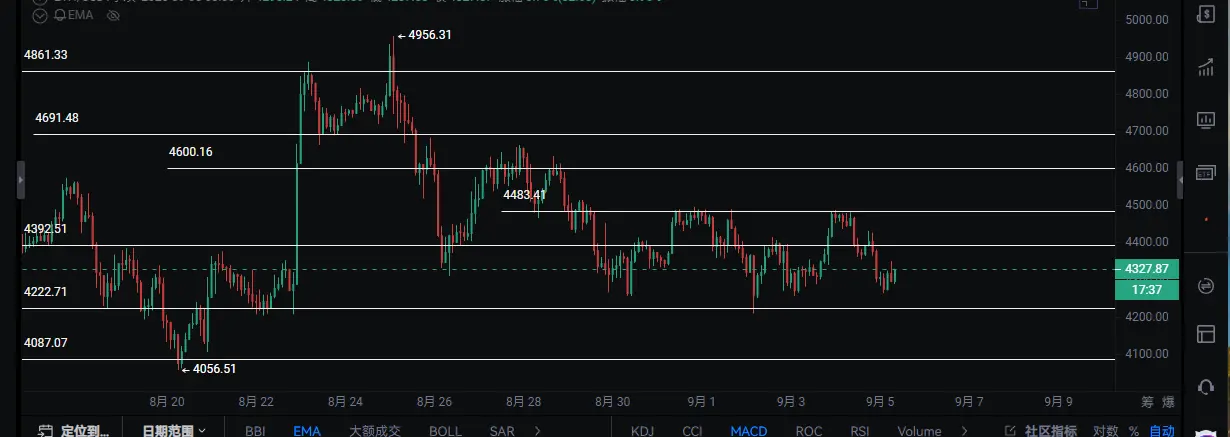1230x437 pixels.
Task: Open the rising bar chart sidebar icon
Action: pos(1207,67)
